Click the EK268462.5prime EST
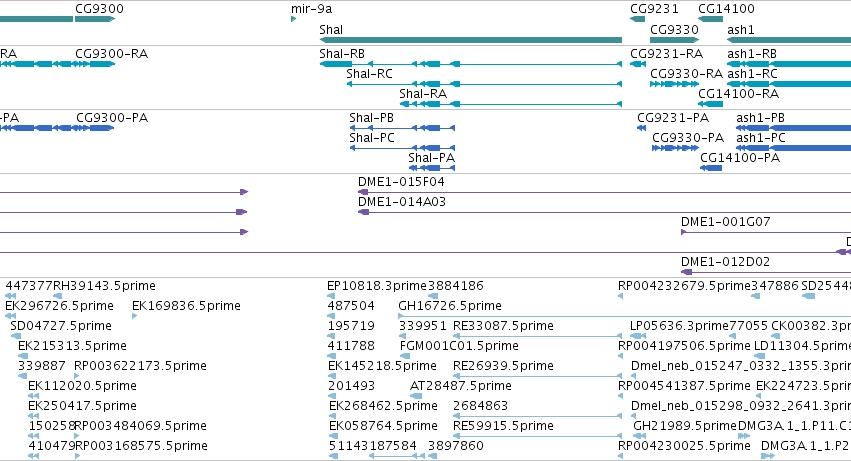851x461 pixels. (333, 416)
